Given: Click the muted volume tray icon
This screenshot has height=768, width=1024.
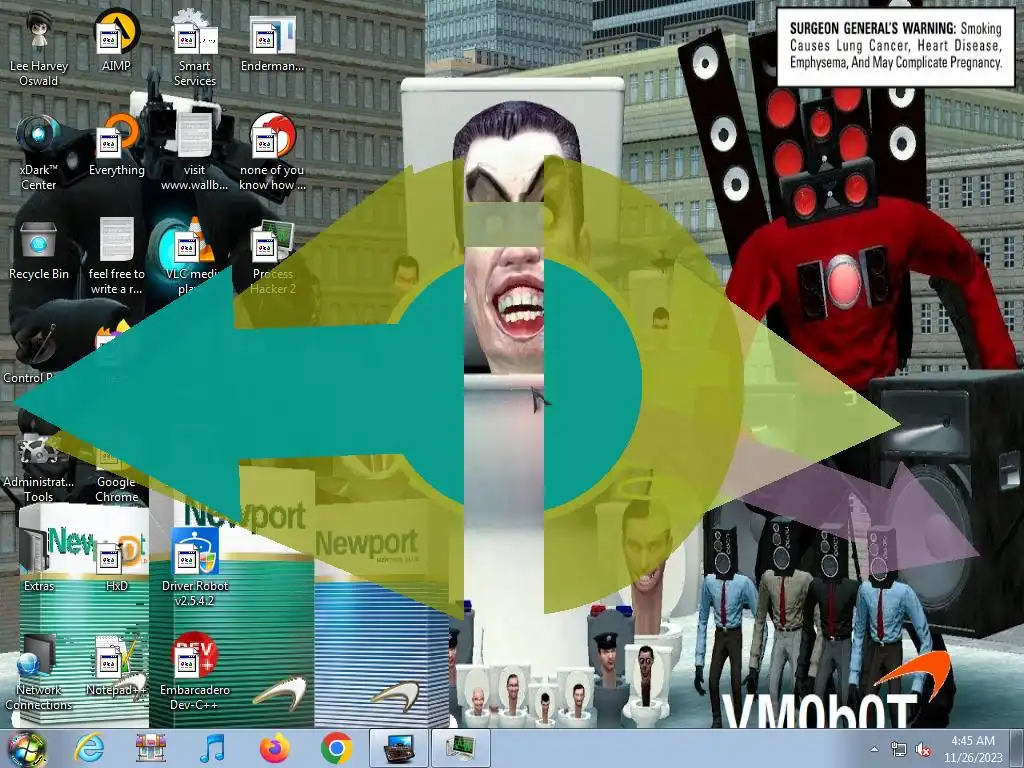Looking at the screenshot, I should coord(923,750).
